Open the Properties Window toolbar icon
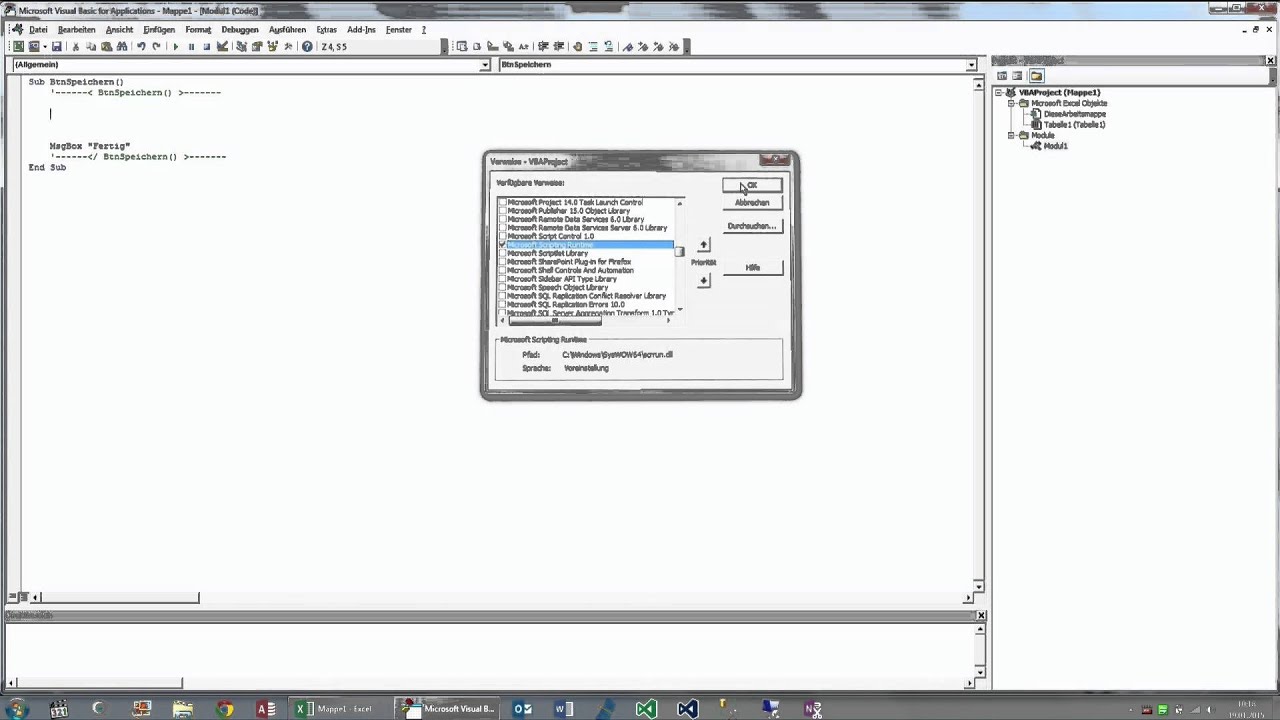1280x720 pixels. (256, 46)
